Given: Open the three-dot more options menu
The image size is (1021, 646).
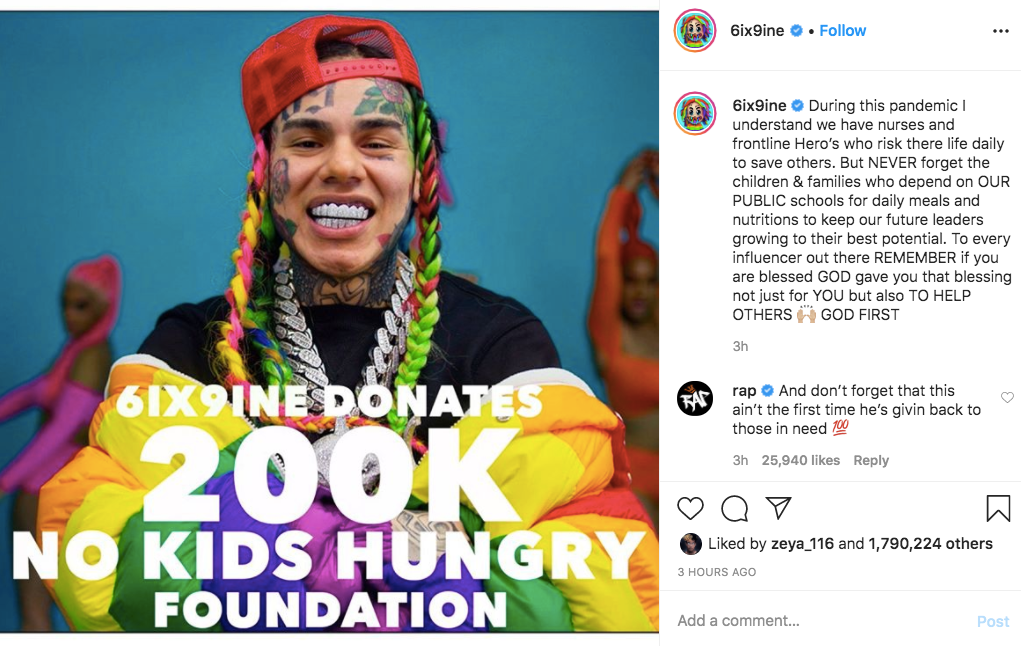Looking at the screenshot, I should [x=1001, y=31].
